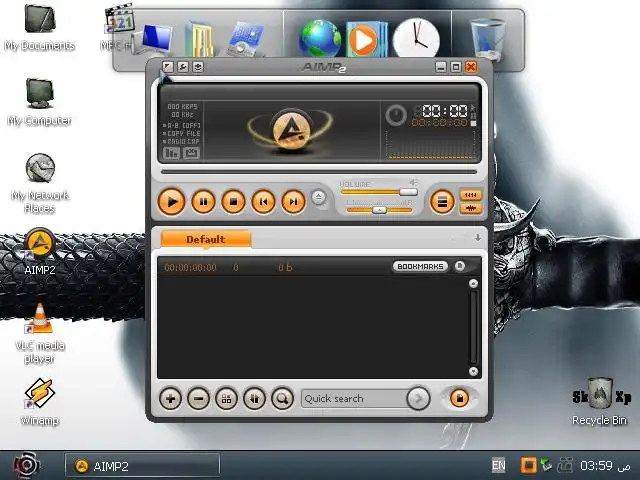Save the playlist with the orange disk button

459,398
